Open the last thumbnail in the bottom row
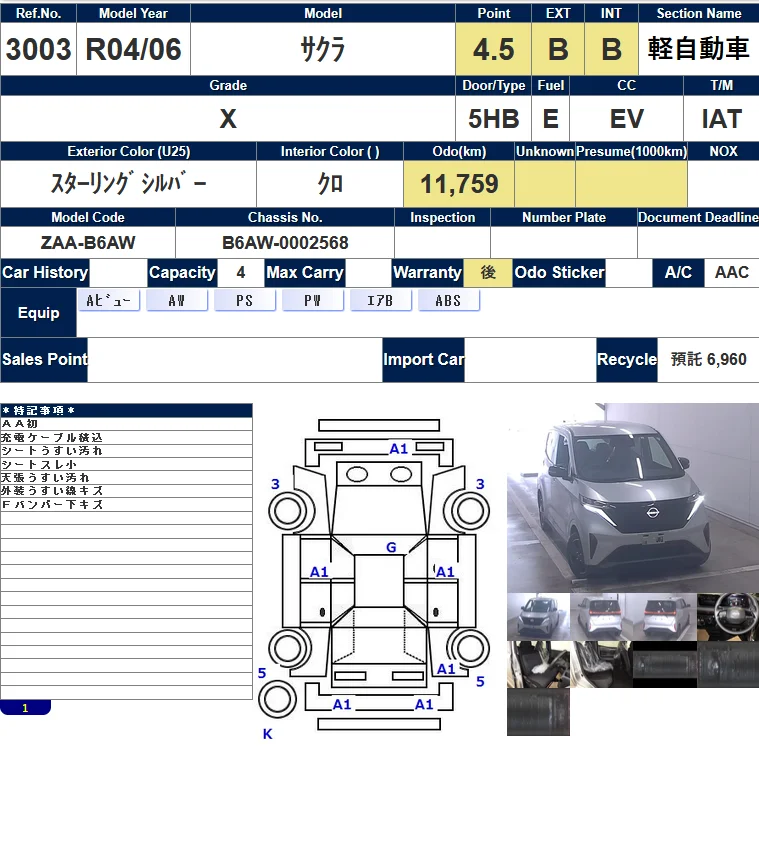The width and height of the screenshot is (759, 868). 538,712
